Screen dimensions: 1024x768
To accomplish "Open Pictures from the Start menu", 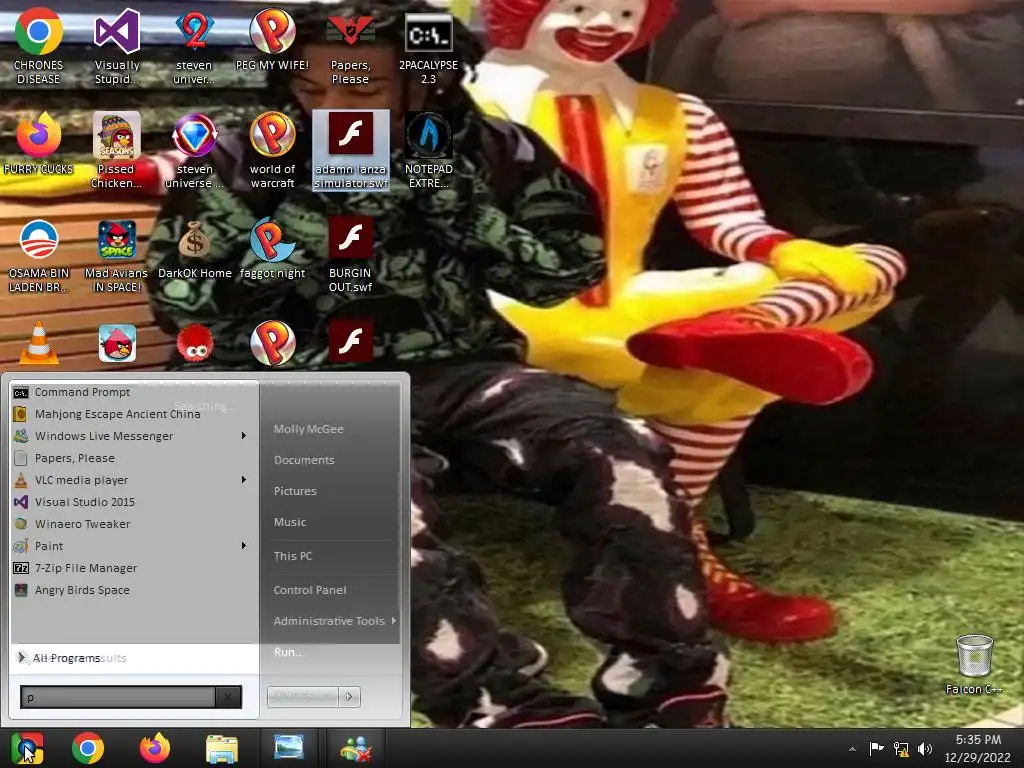I will coord(295,490).
